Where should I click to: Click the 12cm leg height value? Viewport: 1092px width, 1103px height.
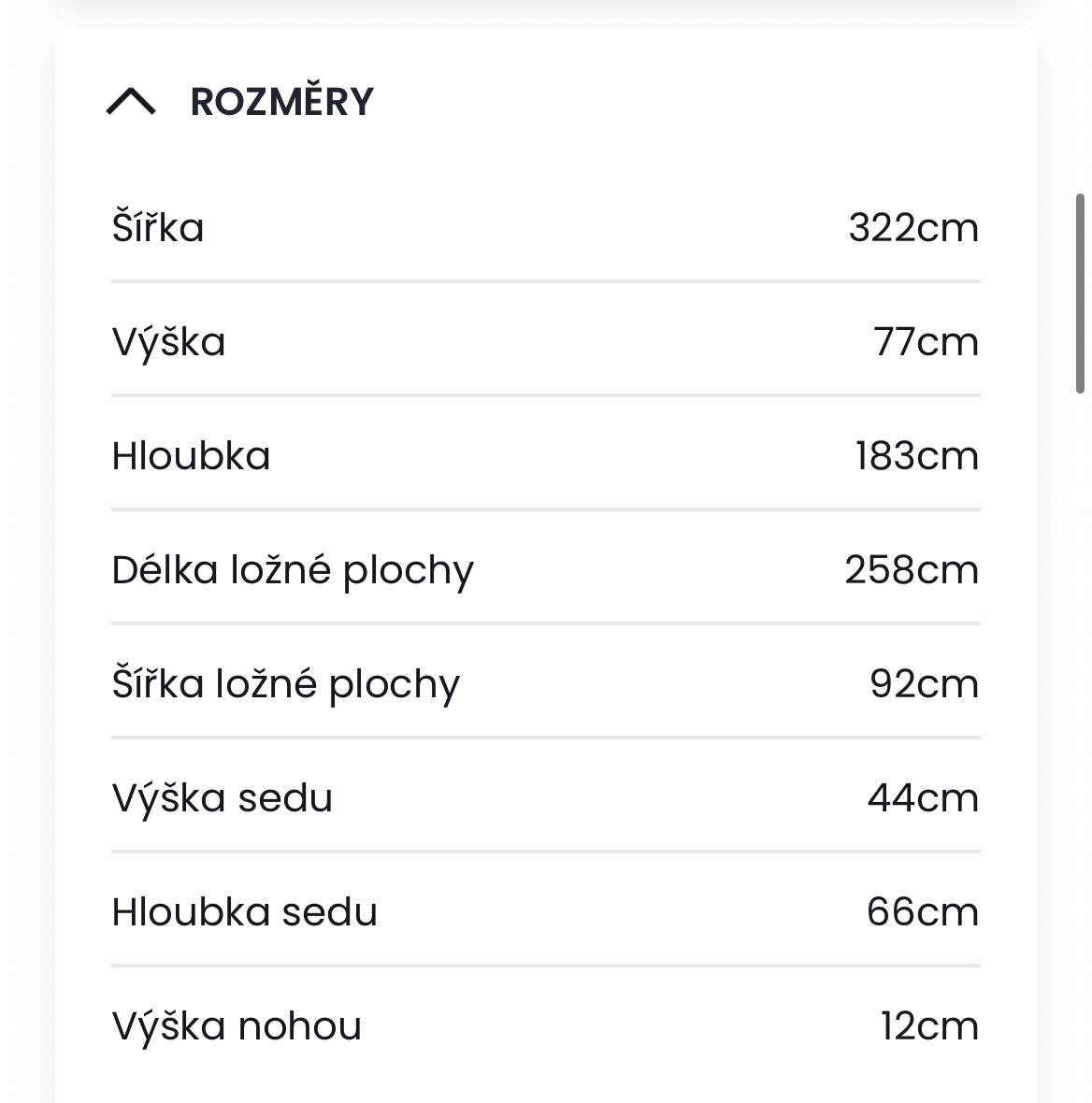click(x=929, y=1026)
